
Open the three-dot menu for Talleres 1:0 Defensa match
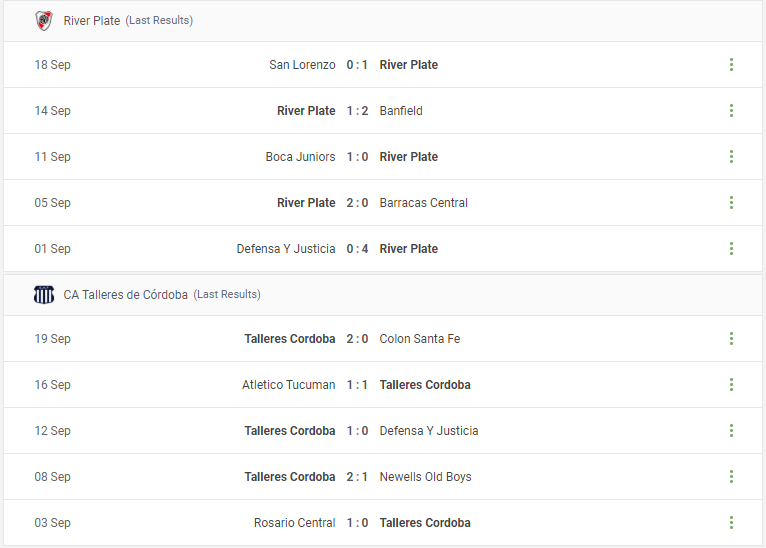pos(731,430)
